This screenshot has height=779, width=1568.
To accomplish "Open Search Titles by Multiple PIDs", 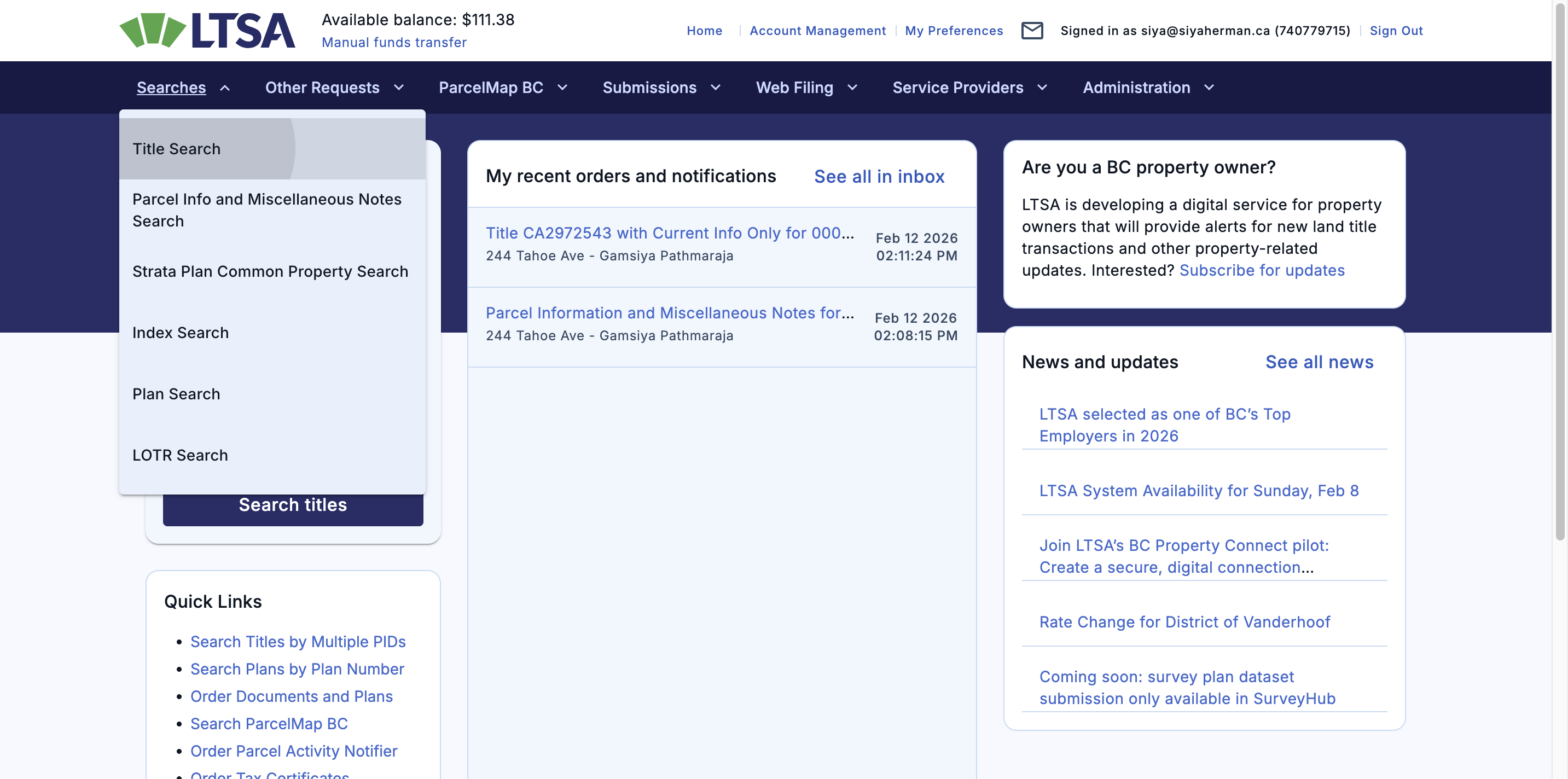I will point(298,642).
